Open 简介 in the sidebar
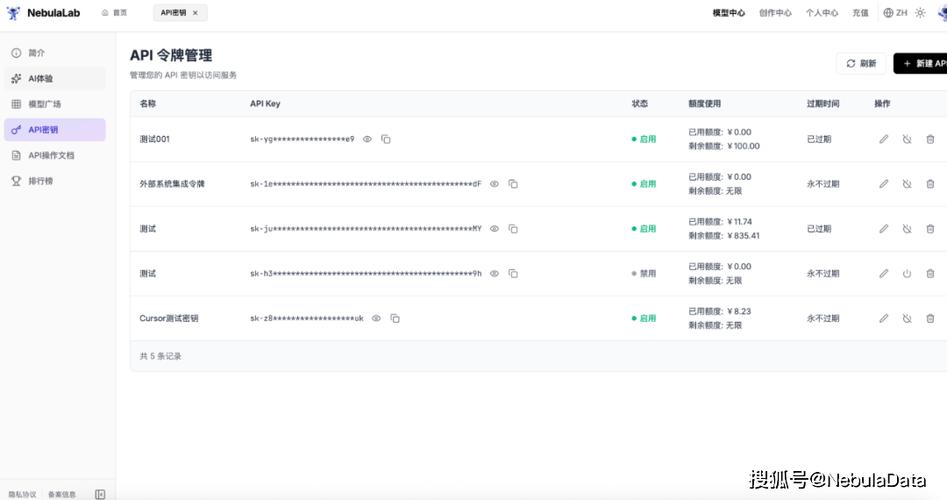Image resolution: width=947 pixels, height=500 pixels. coord(55,53)
